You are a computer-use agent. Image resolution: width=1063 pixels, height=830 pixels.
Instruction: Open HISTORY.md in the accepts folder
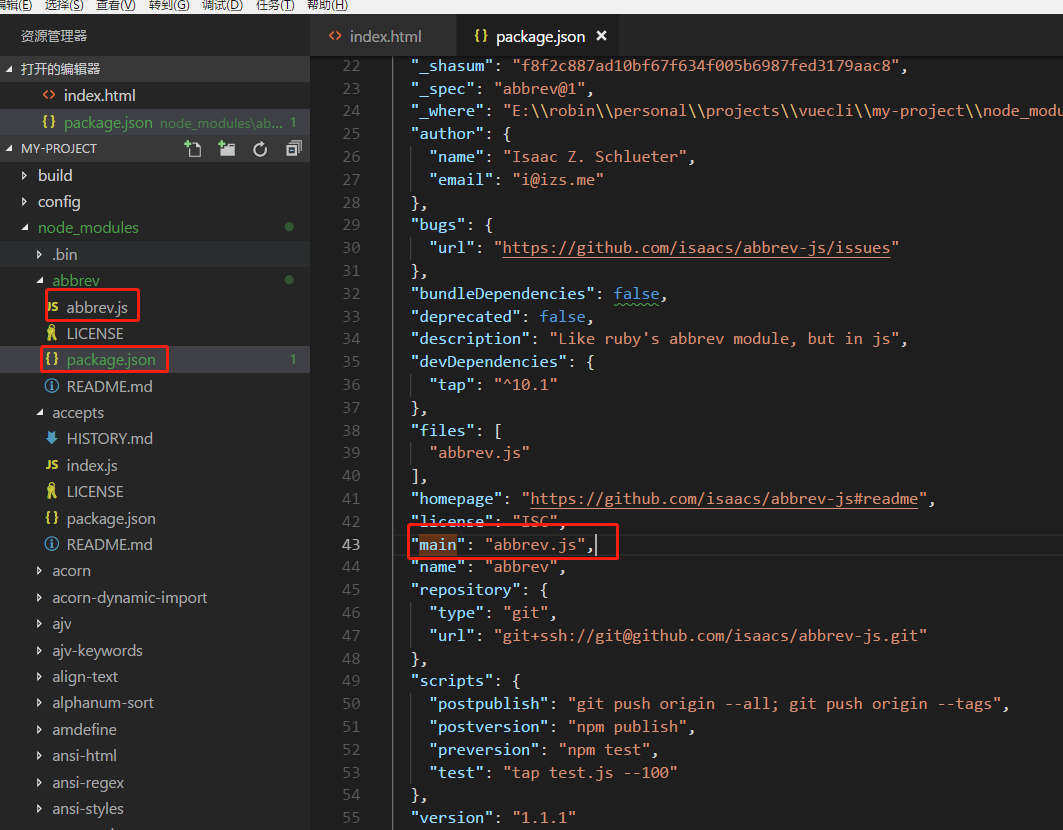click(110, 438)
